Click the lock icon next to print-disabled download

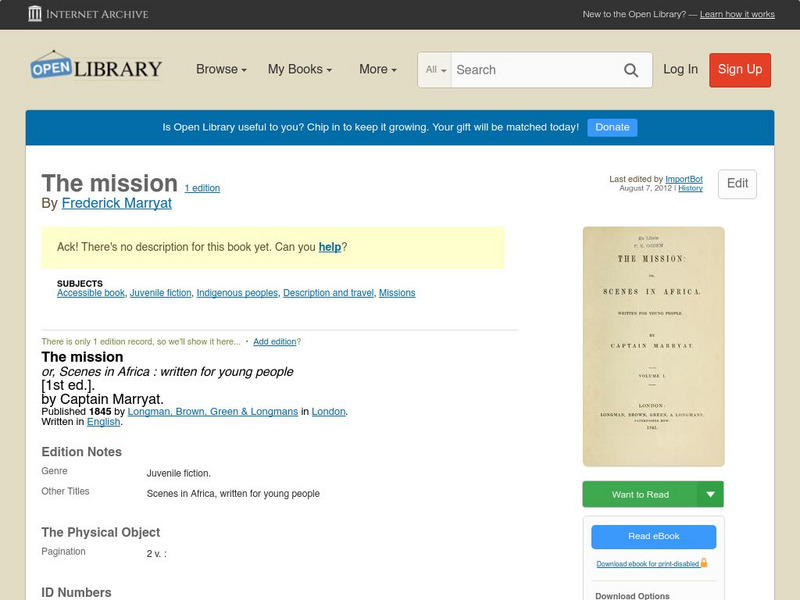[x=706, y=564]
